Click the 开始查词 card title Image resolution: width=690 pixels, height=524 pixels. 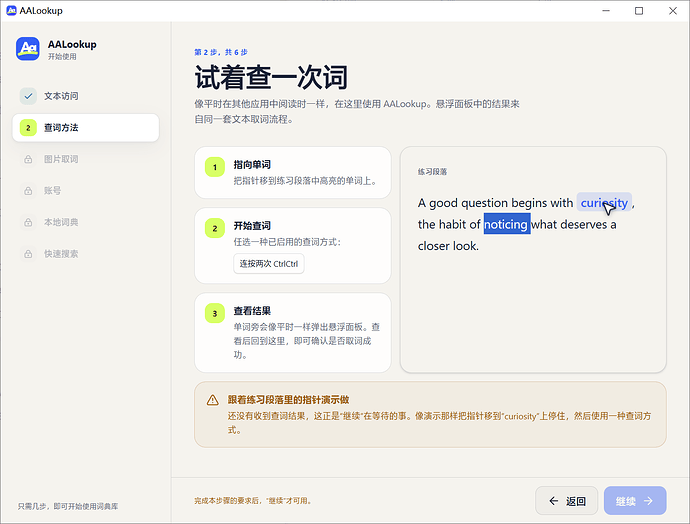(x=252, y=226)
